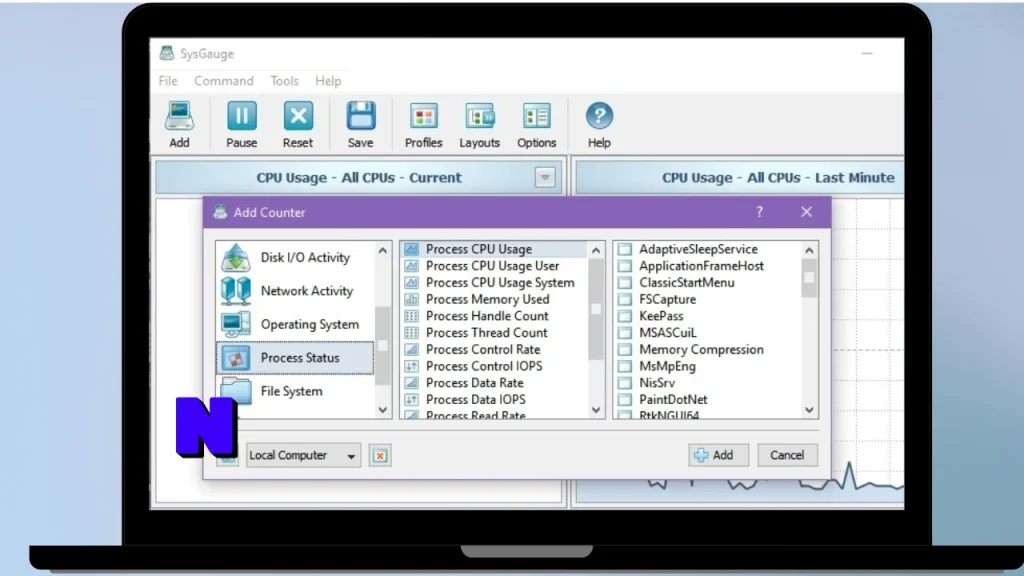The image size is (1024, 576).
Task: Open the Command menu
Action: pyautogui.click(x=223, y=80)
